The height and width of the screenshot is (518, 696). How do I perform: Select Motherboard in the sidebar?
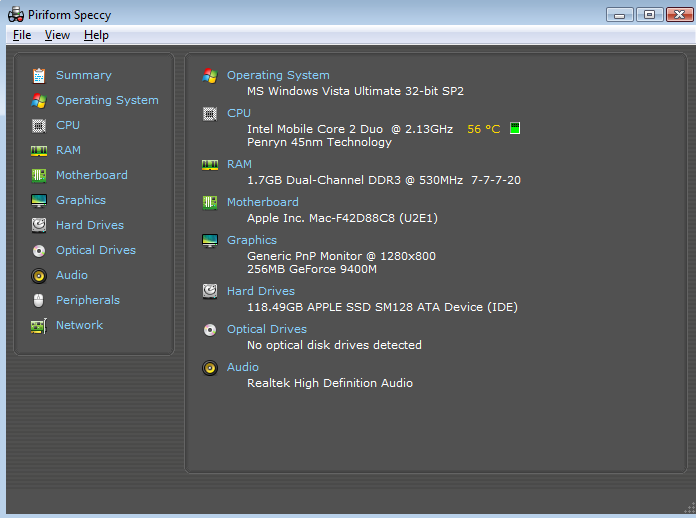pyautogui.click(x=92, y=175)
